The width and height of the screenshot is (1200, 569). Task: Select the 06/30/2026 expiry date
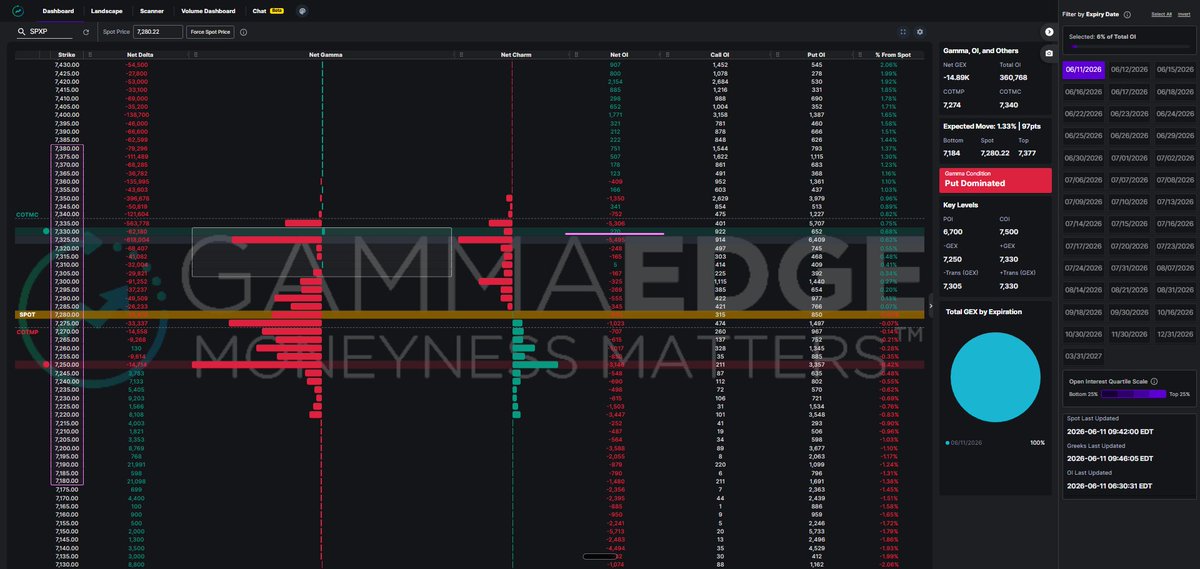click(x=1083, y=157)
